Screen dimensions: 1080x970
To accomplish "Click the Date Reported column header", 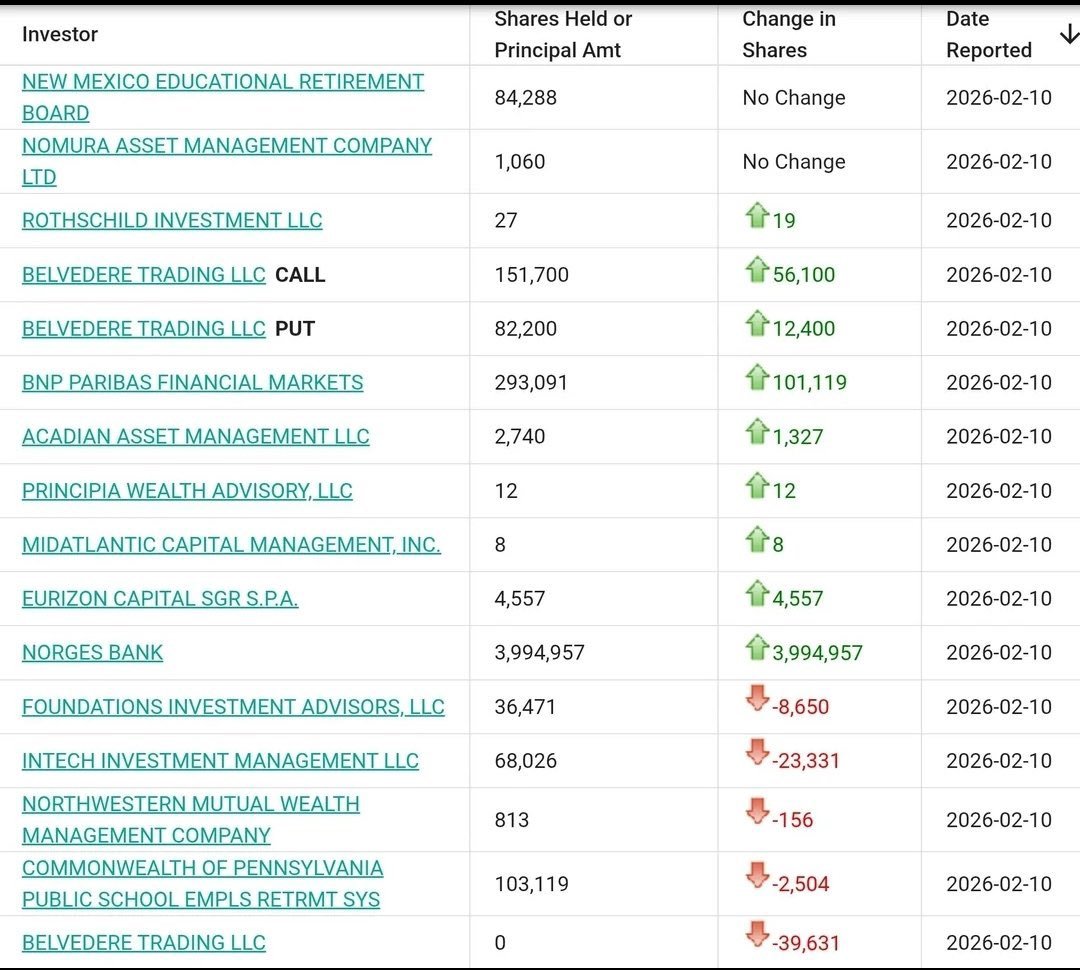I will (988, 34).
